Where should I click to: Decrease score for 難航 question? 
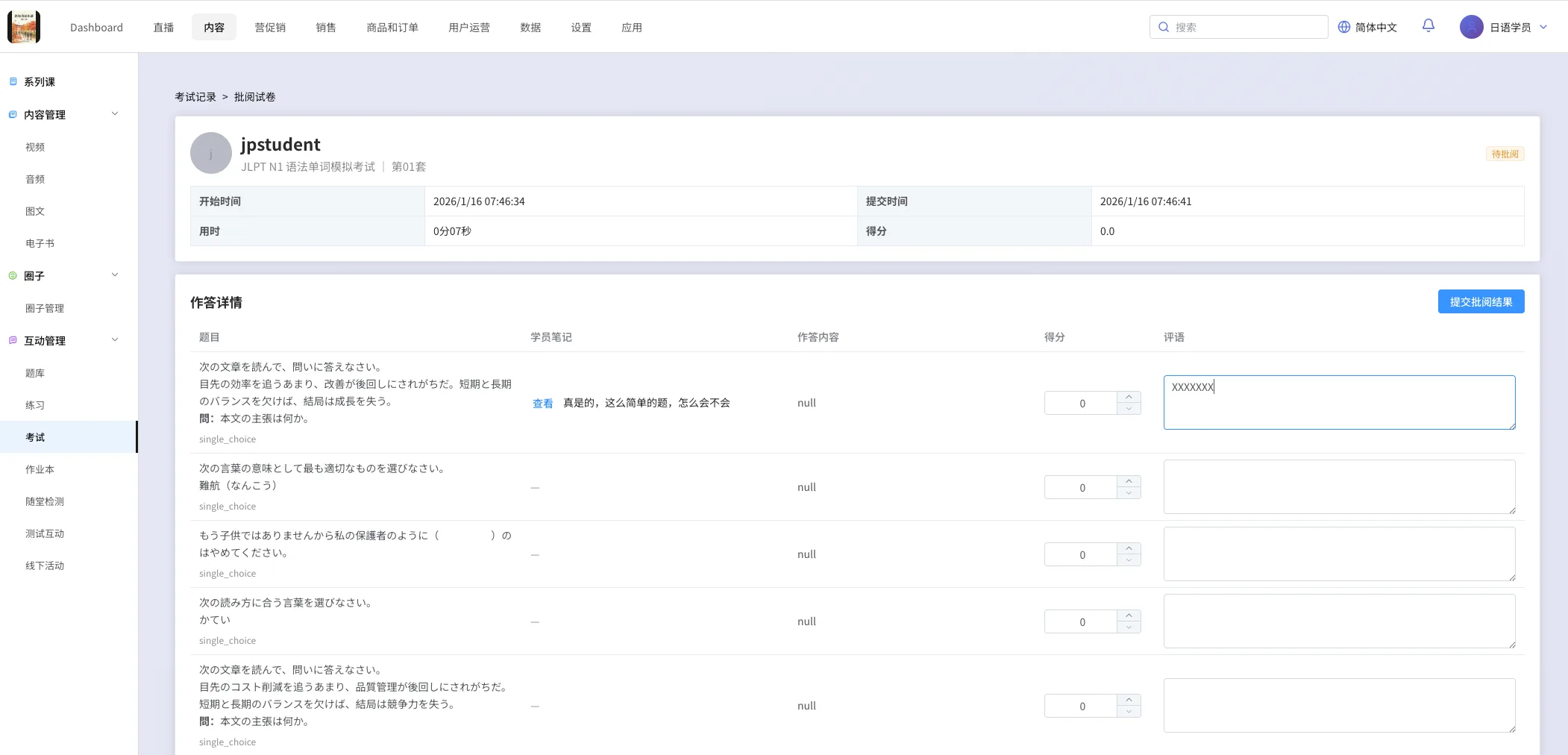(1129, 493)
